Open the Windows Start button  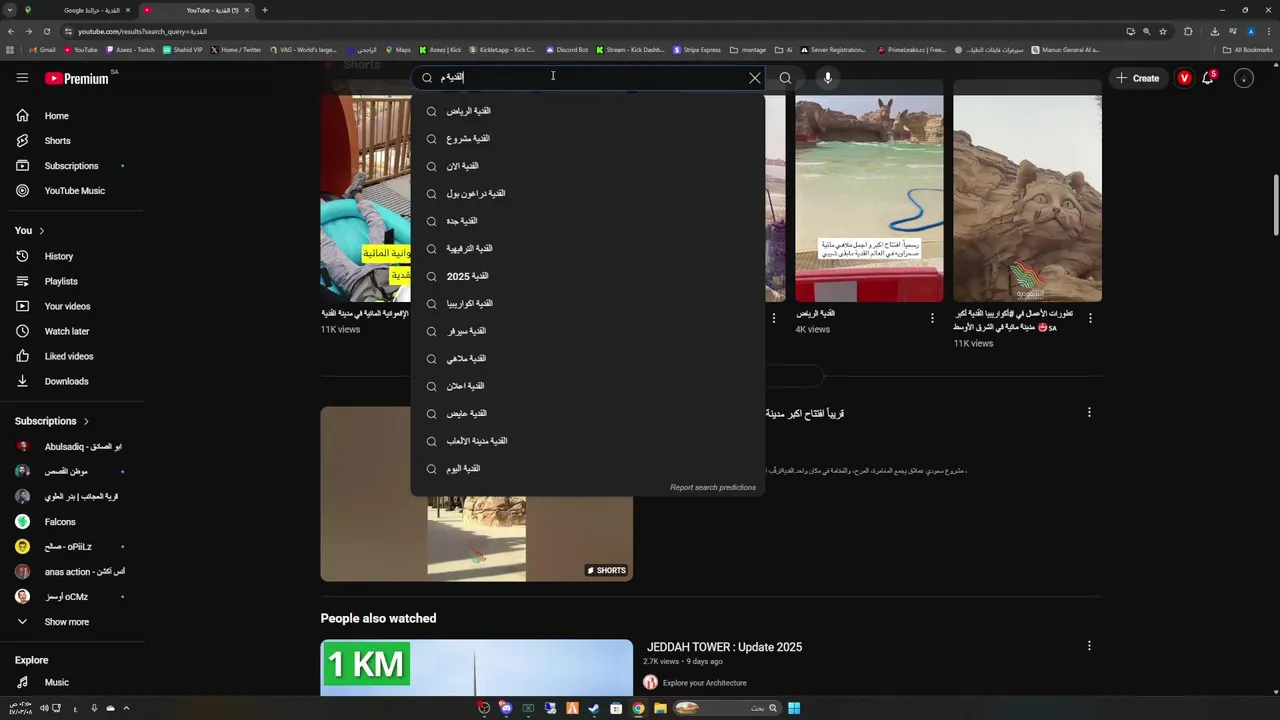pos(794,708)
